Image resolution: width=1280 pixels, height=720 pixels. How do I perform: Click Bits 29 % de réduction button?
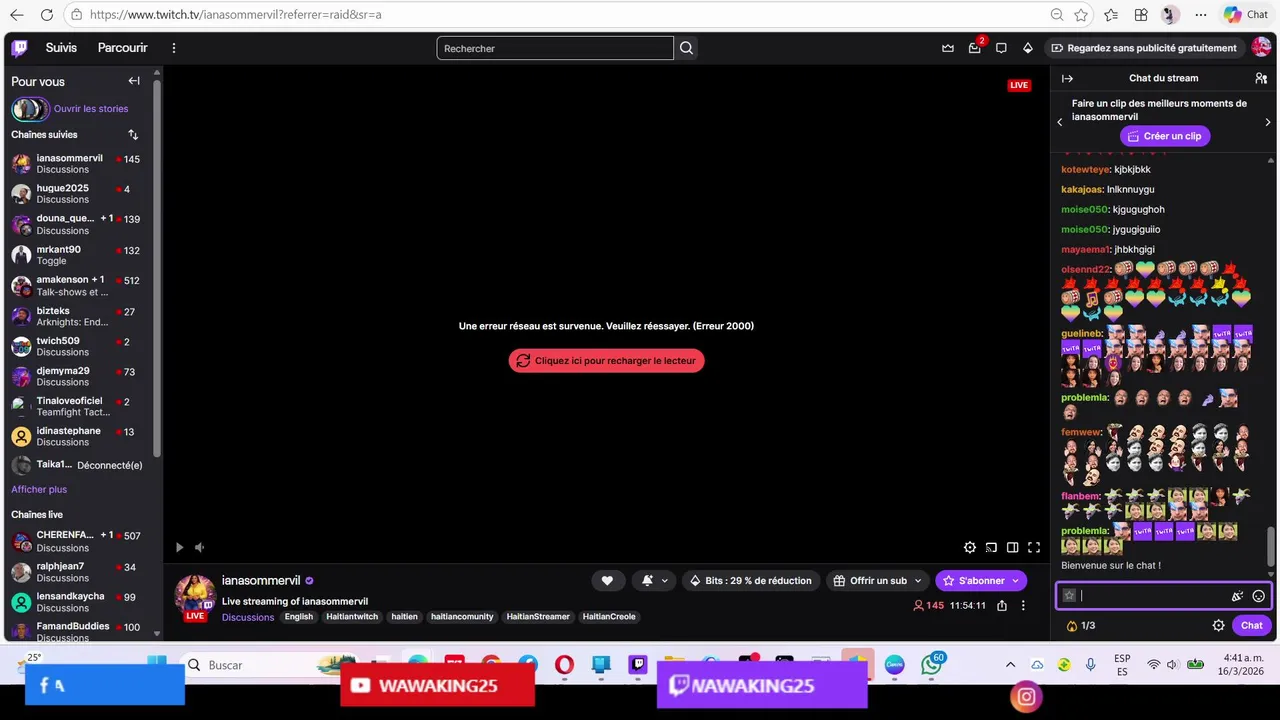coord(750,580)
